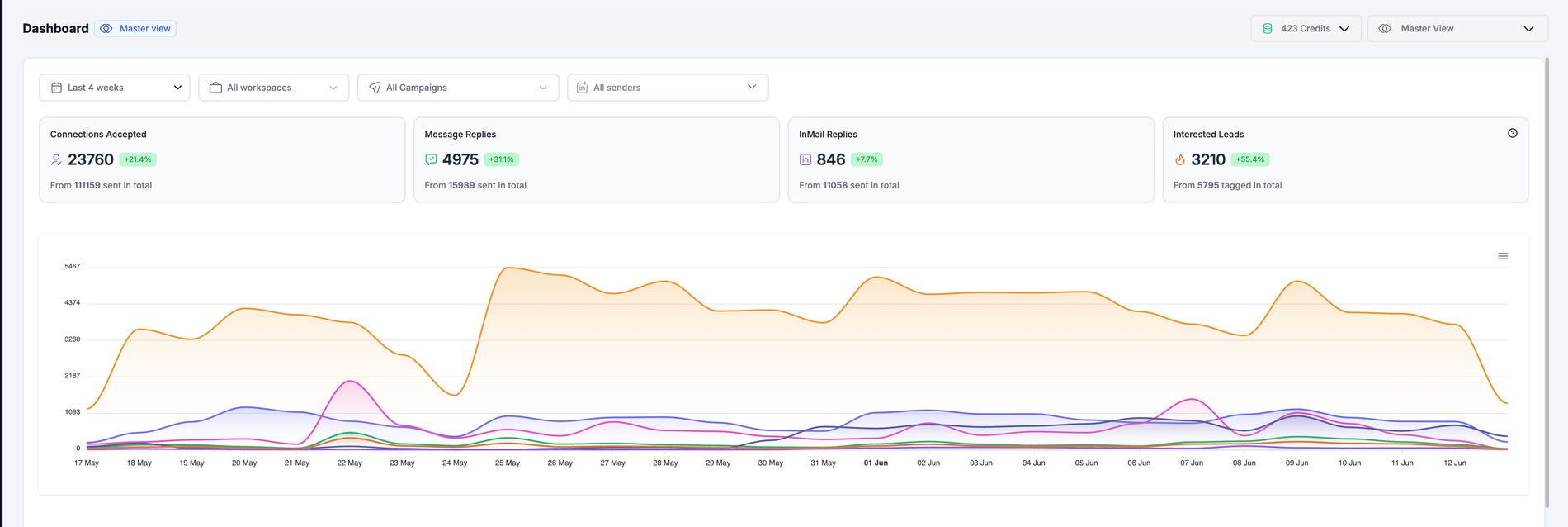This screenshot has height=527, width=1568.
Task: Click chevron arrow in Last 4 weeks filter
Action: point(177,88)
